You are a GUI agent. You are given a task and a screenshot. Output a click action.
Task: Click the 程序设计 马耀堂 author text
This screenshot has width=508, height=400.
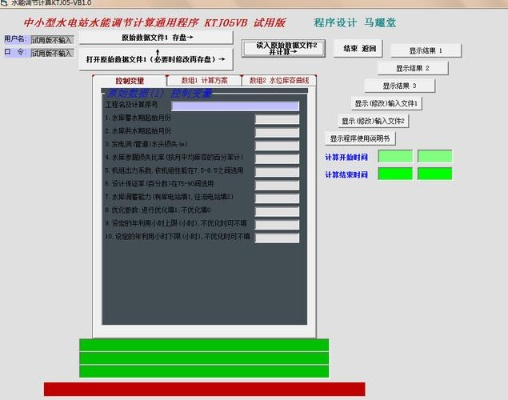pyautogui.click(x=355, y=23)
